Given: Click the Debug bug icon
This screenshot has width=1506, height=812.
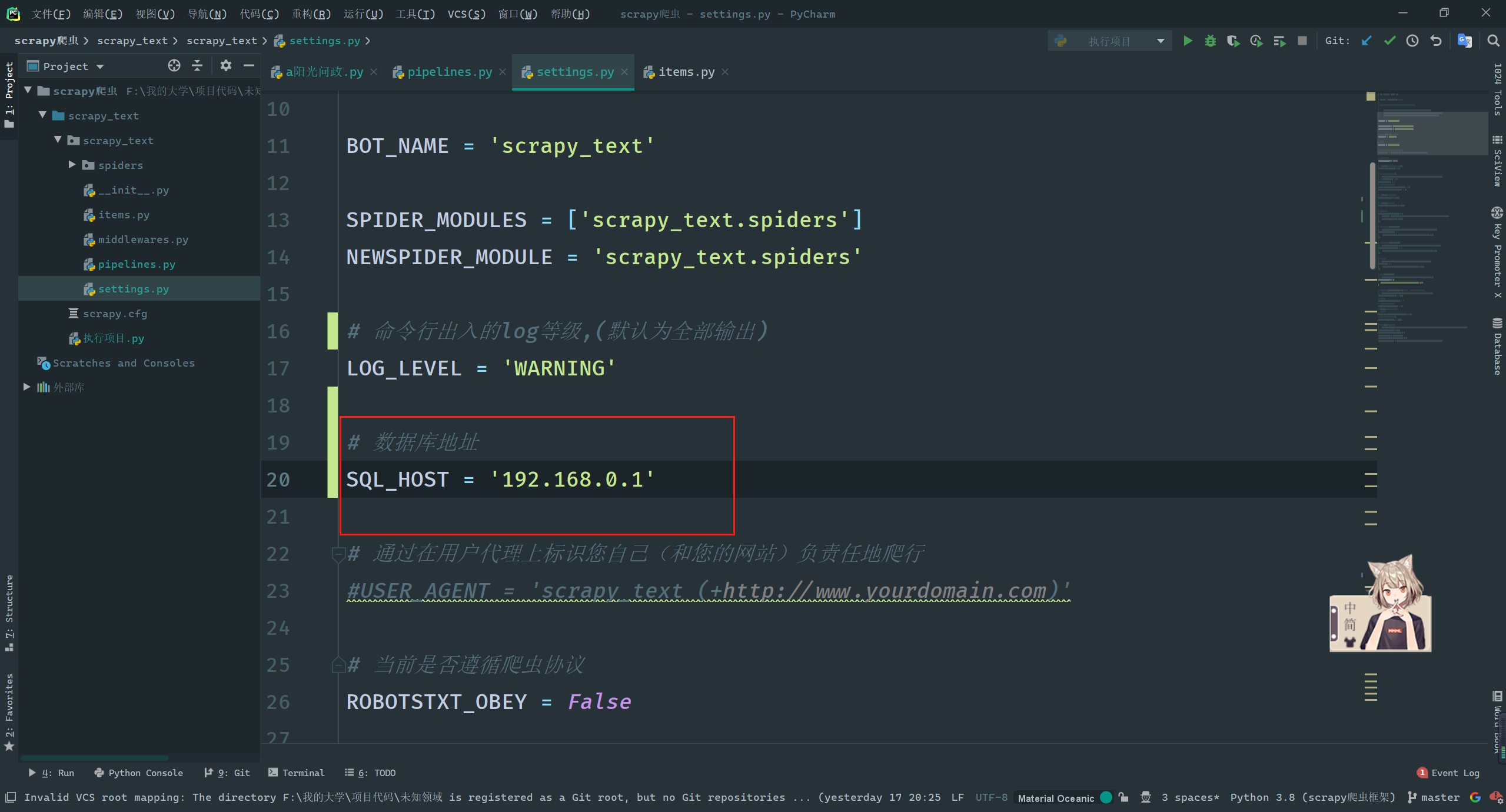Looking at the screenshot, I should pos(1210,41).
